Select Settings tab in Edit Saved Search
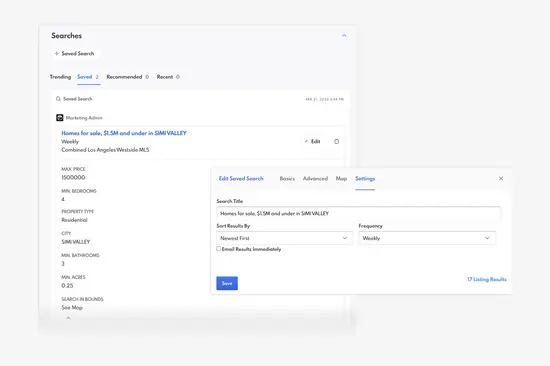 click(x=365, y=179)
